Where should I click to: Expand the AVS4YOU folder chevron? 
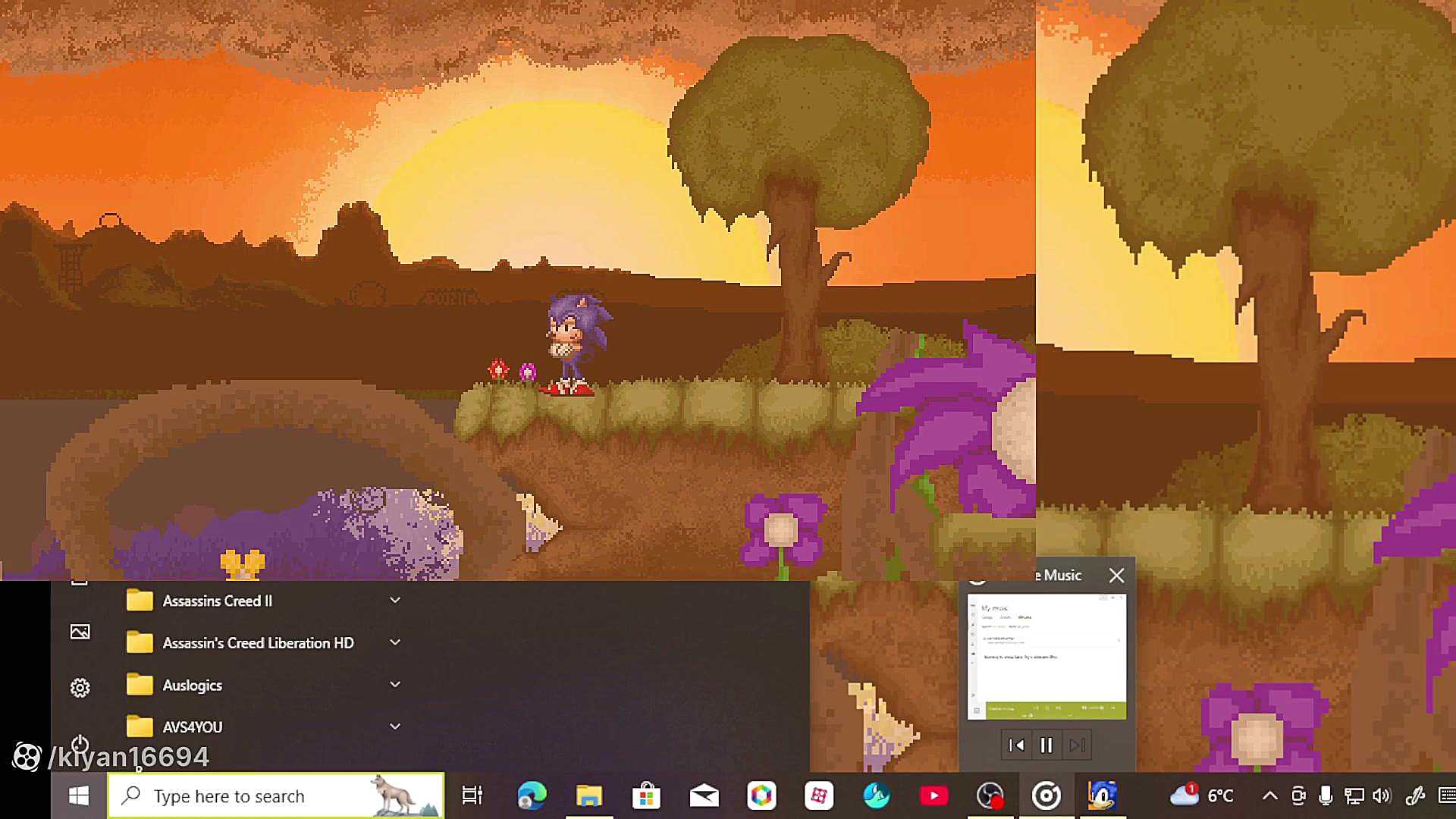pyautogui.click(x=395, y=726)
